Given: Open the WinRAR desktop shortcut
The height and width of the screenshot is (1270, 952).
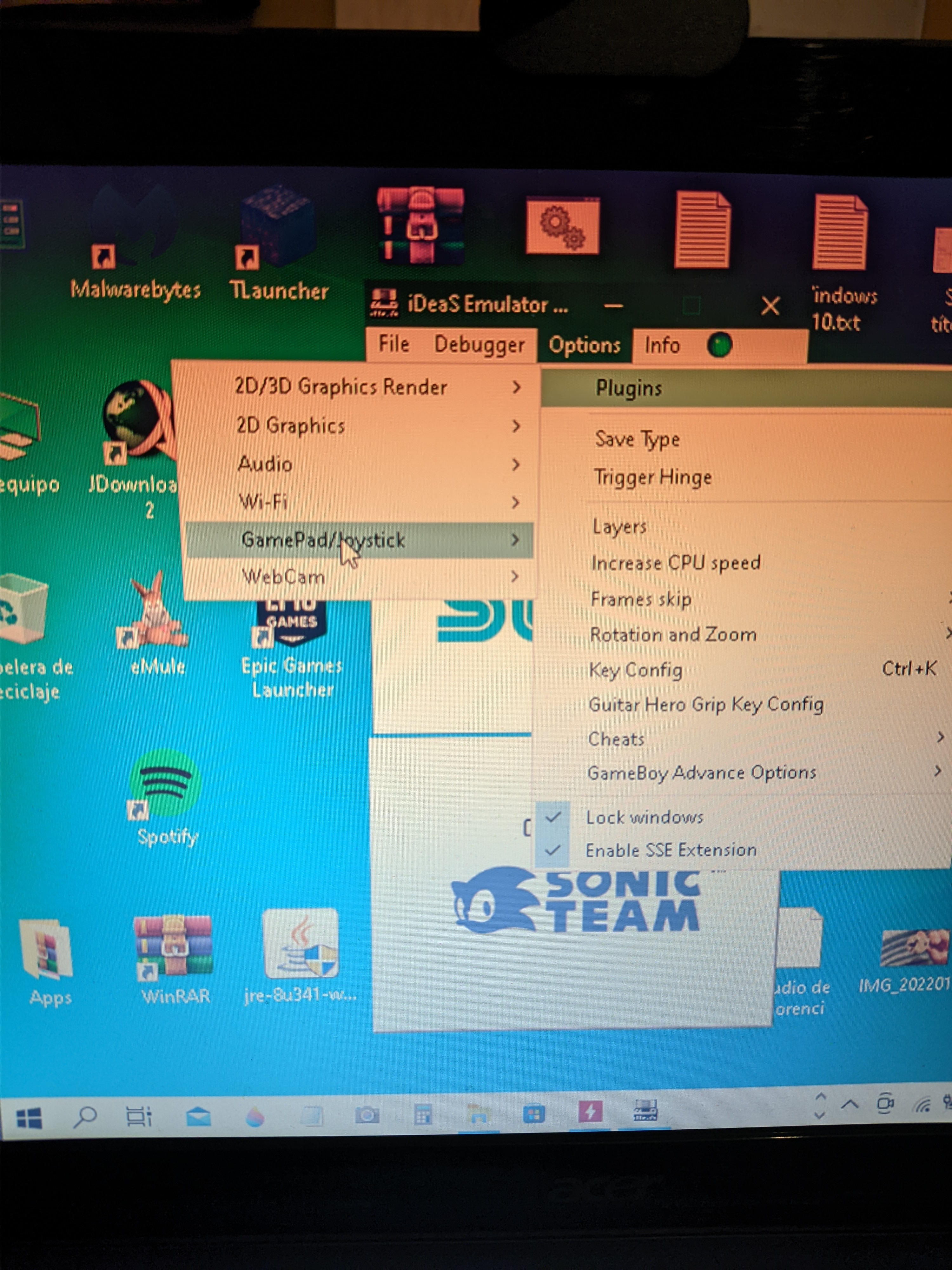Looking at the screenshot, I should coord(175,960).
